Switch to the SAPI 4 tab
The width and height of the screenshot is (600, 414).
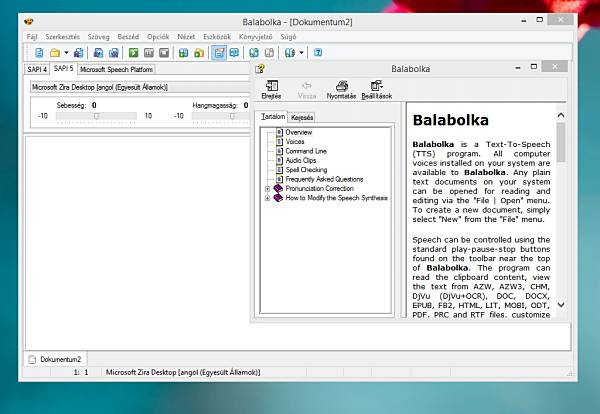click(36, 70)
